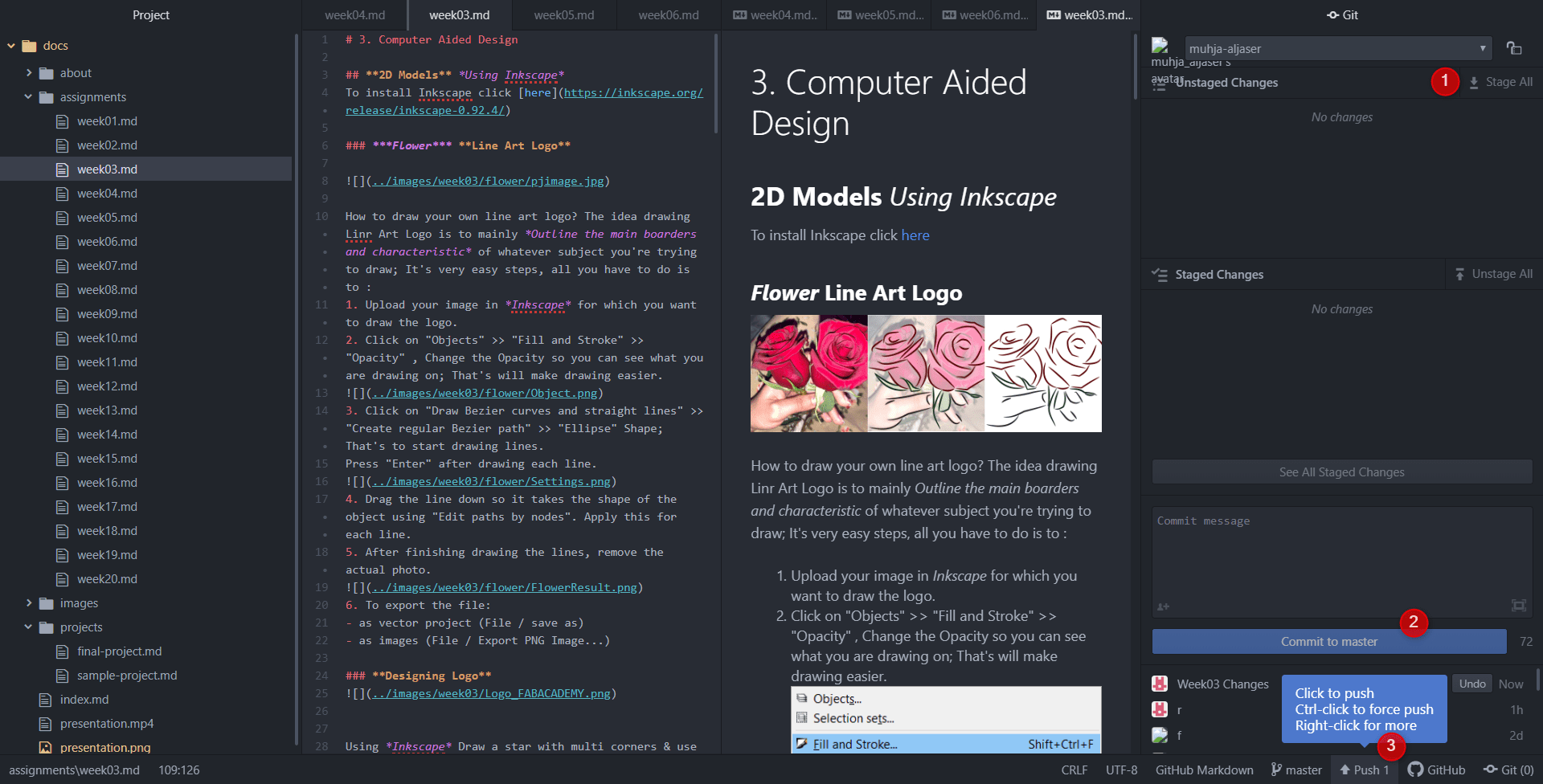Open week12.md from the assignments folder
The image size is (1543, 784).
[x=107, y=386]
